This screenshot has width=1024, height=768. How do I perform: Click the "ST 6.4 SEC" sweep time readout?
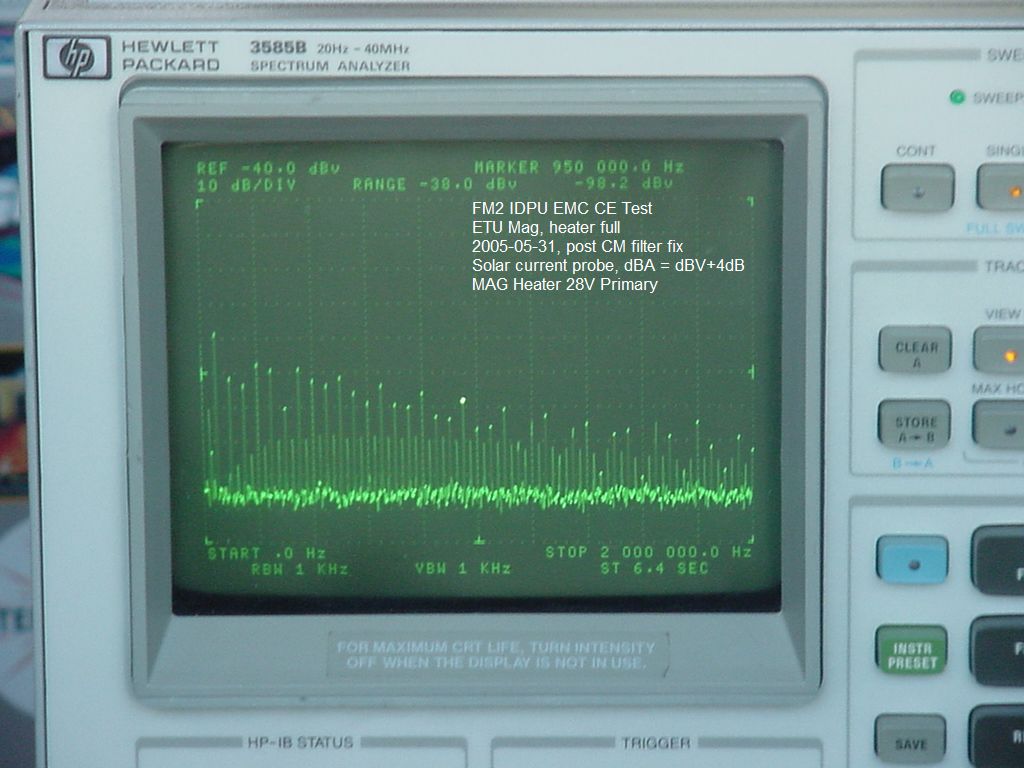coord(654,569)
